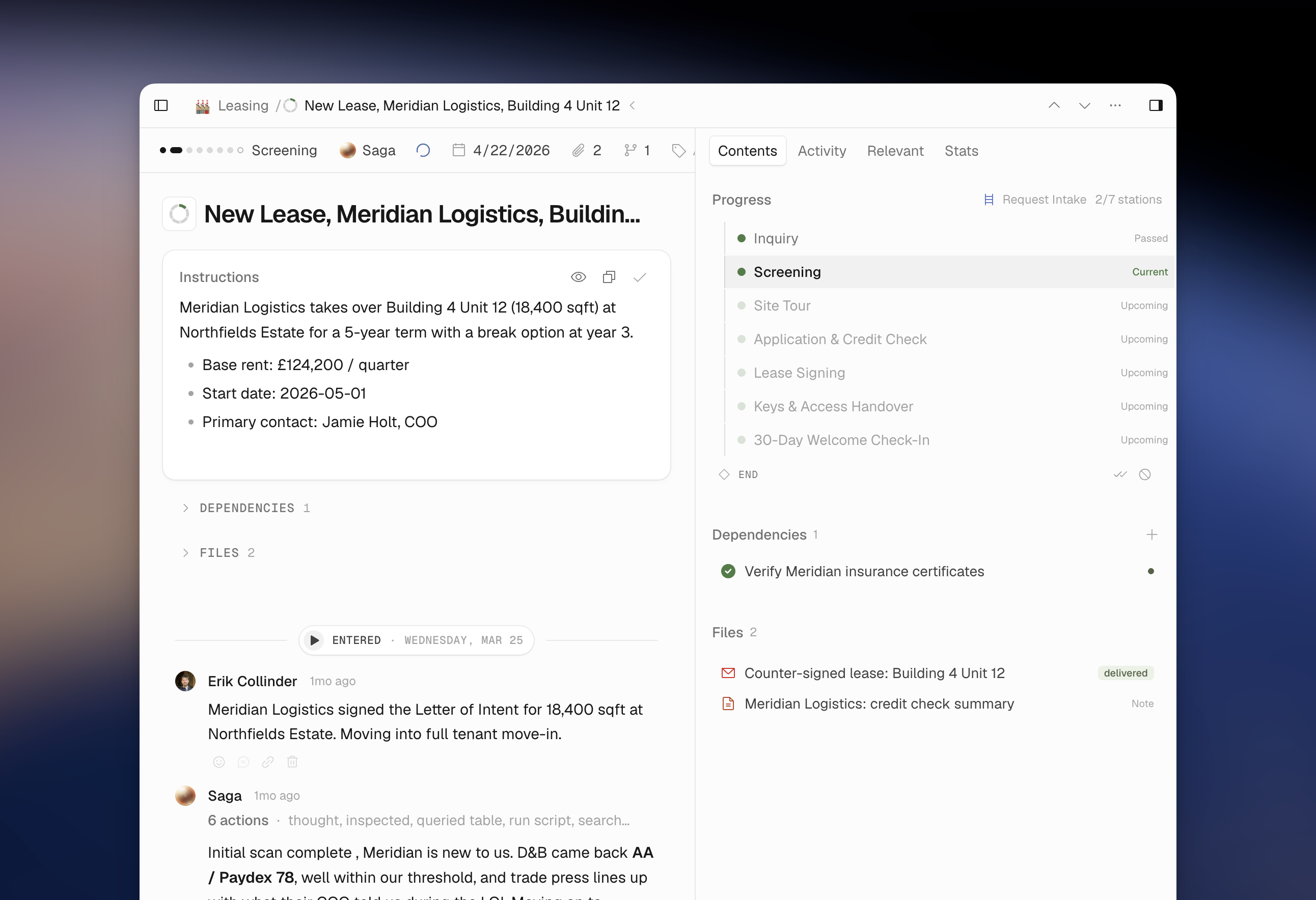1316x900 pixels.
Task: Click the breadcrumb collapse arrow after title
Action: coord(633,105)
